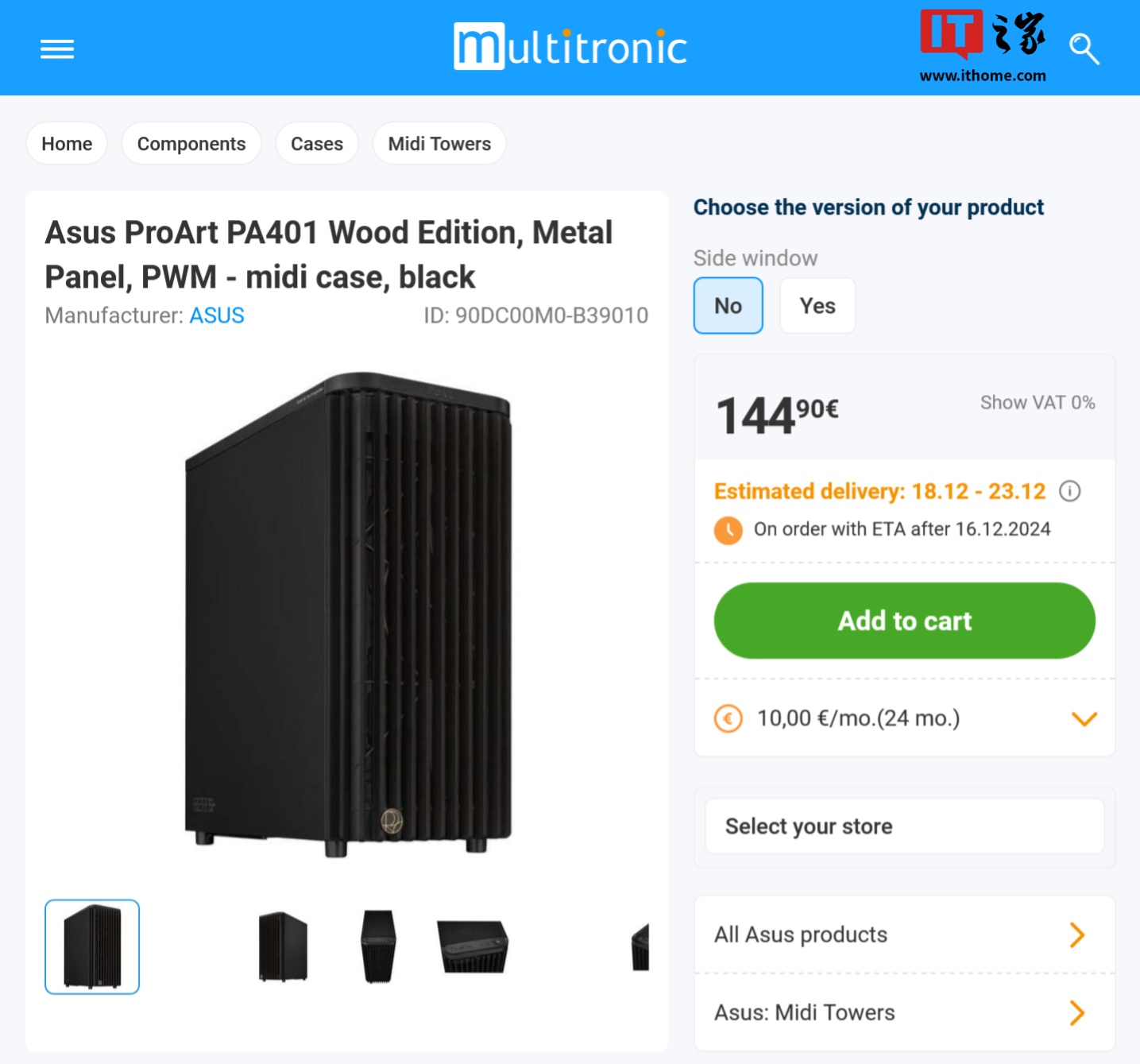Viewport: 1140px width, 1064px height.
Task: Open the Select your store dropdown
Action: coord(904,826)
